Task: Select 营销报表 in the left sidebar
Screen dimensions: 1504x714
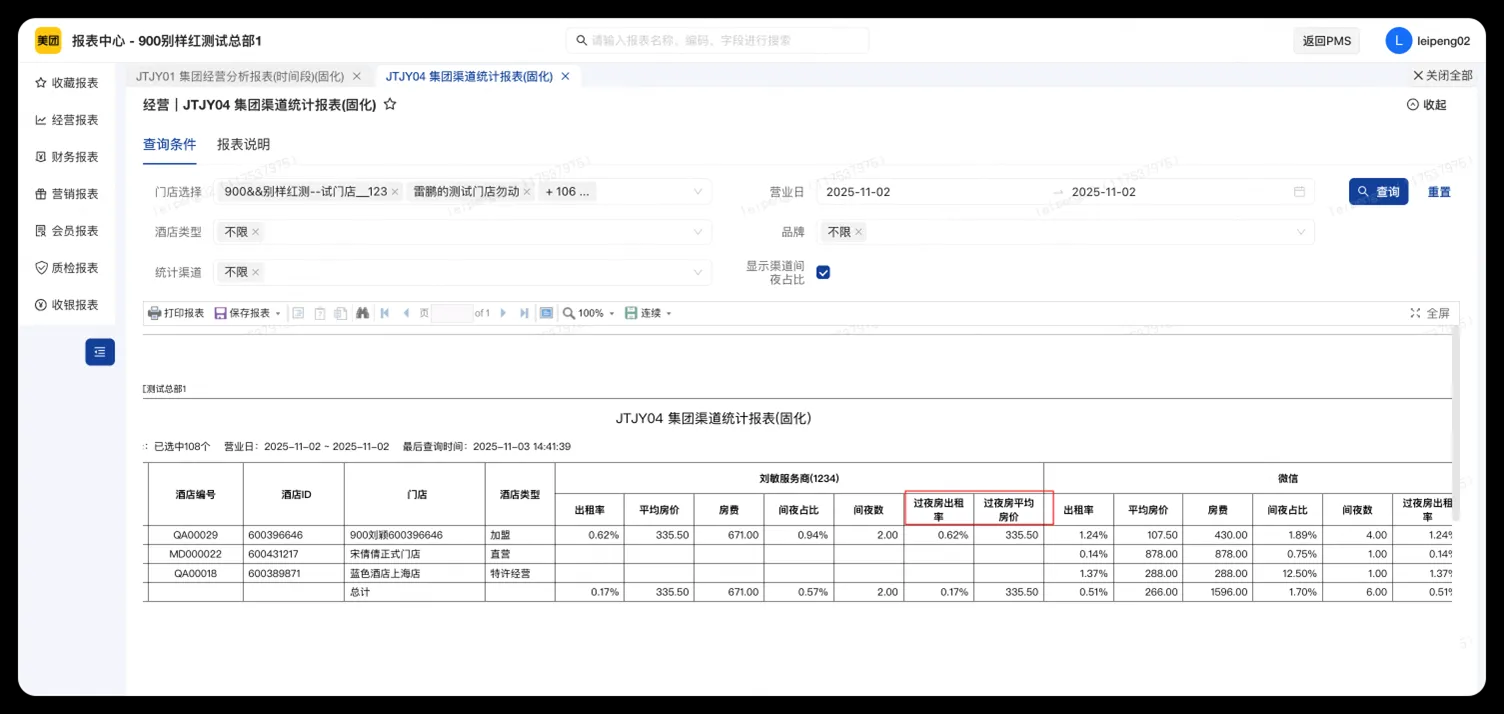Action: click(x=70, y=193)
